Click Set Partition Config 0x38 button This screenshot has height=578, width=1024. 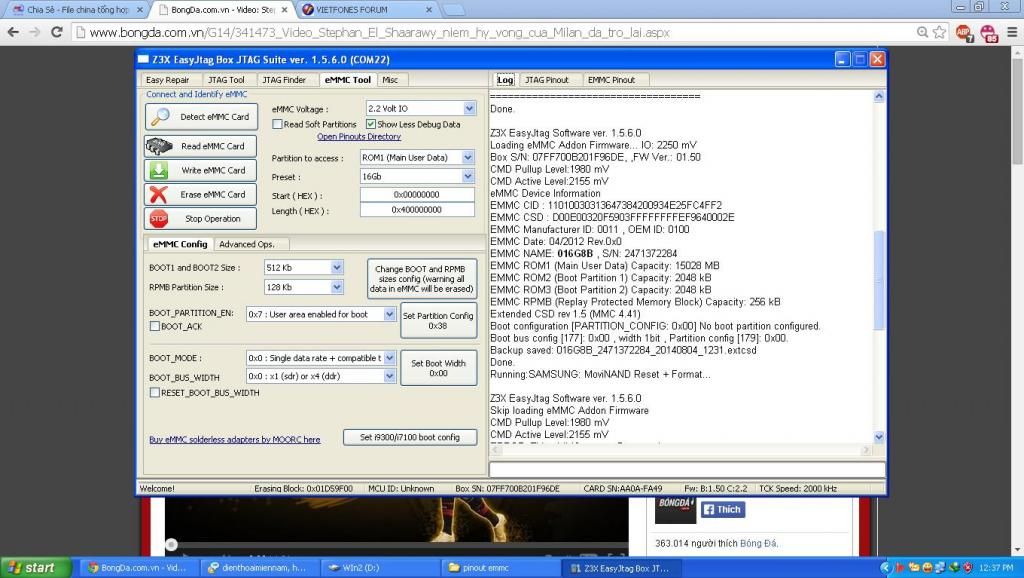(x=438, y=320)
